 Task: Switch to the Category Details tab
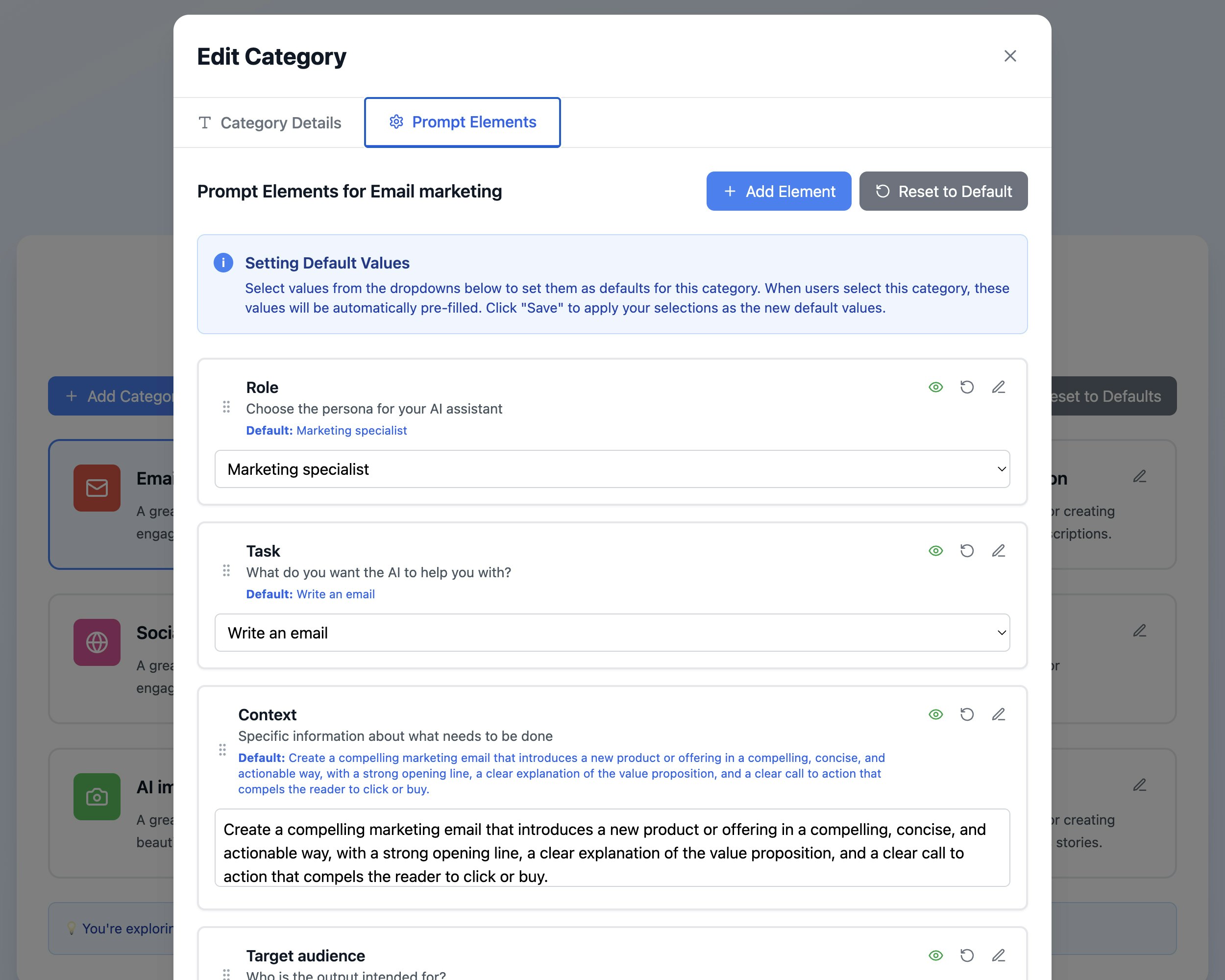(x=269, y=122)
